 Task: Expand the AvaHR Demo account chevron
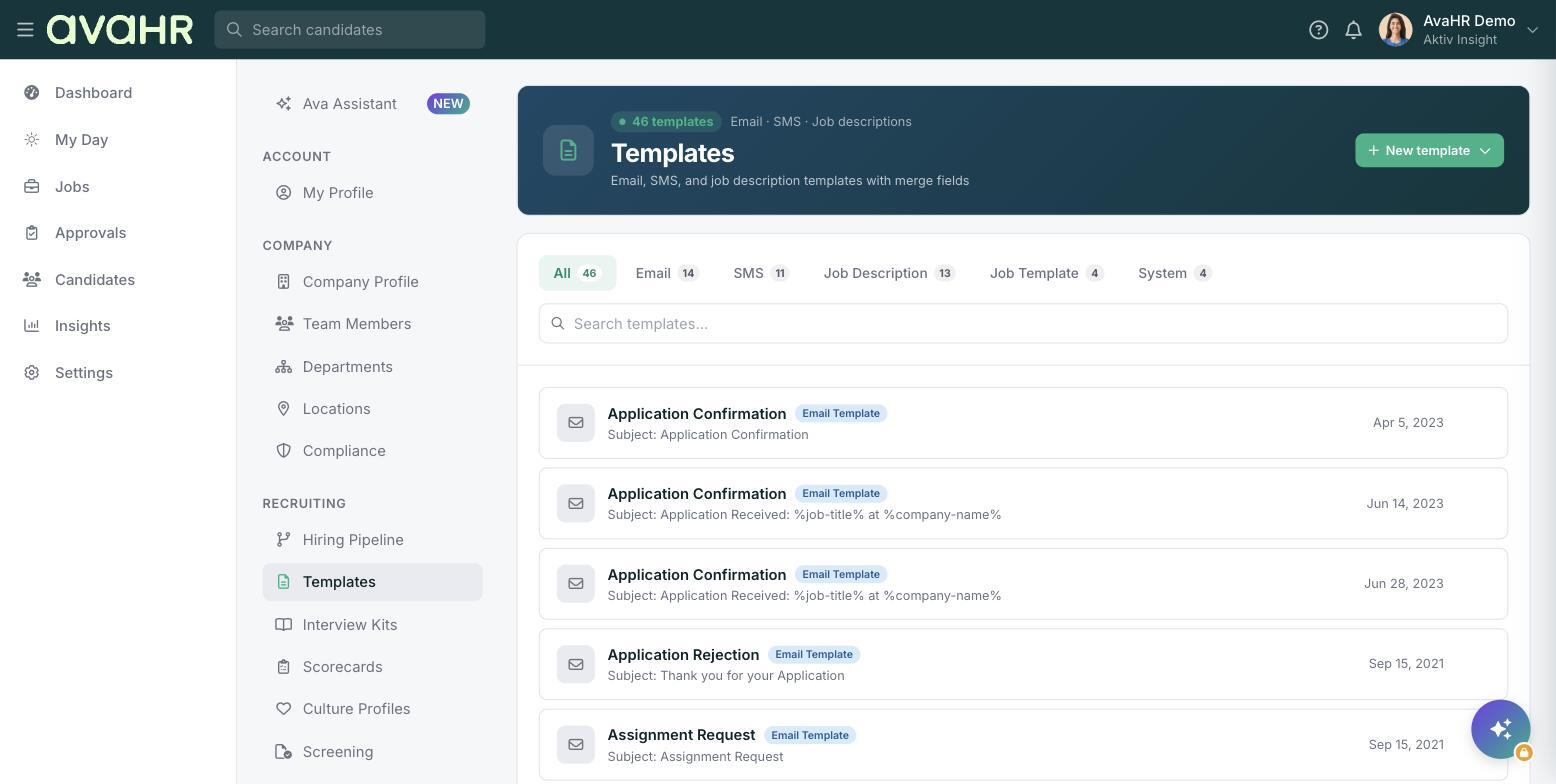coord(1532,30)
